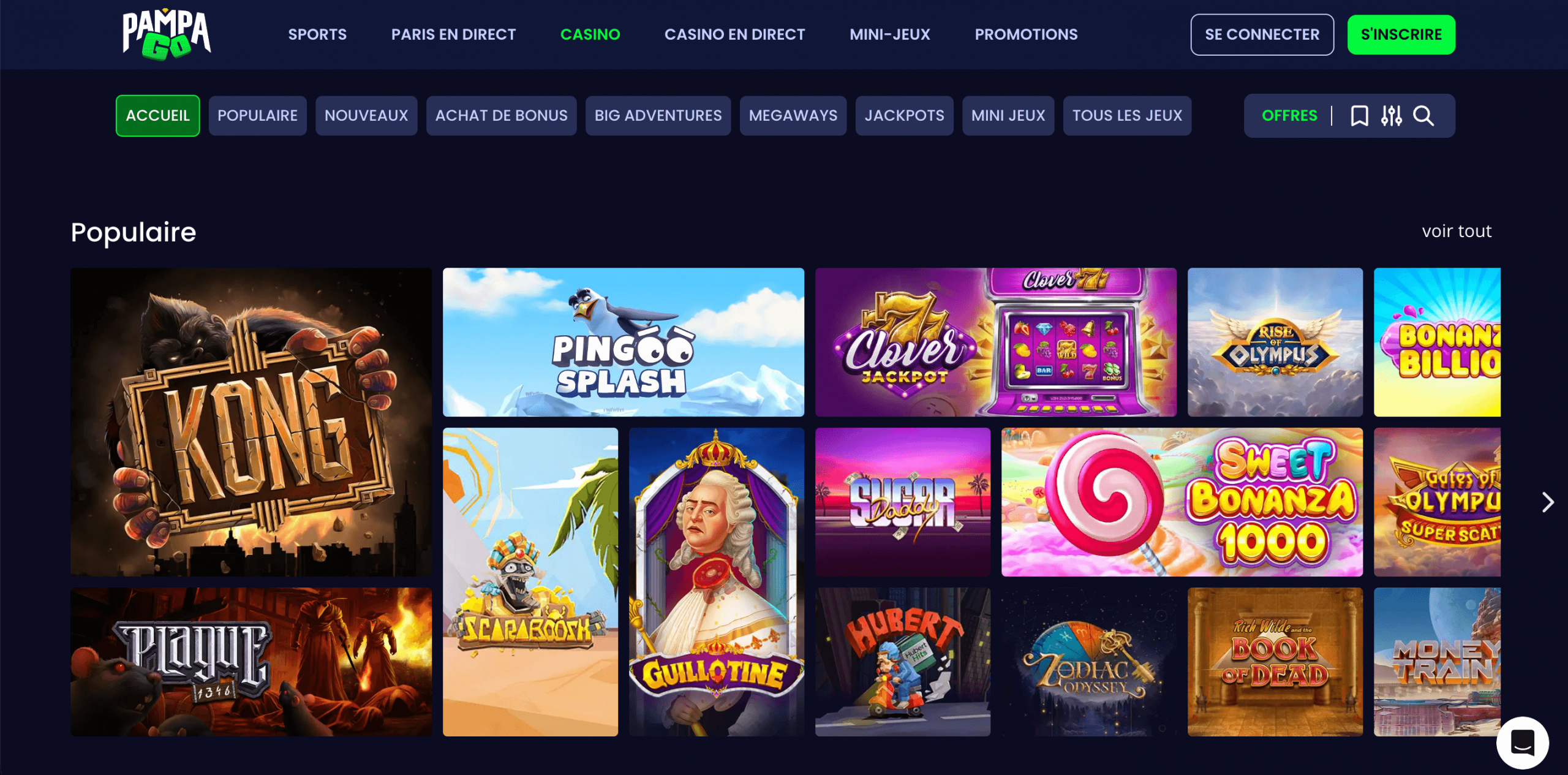Open the Offres link
Screen dimensions: 1568x775
coord(1289,116)
